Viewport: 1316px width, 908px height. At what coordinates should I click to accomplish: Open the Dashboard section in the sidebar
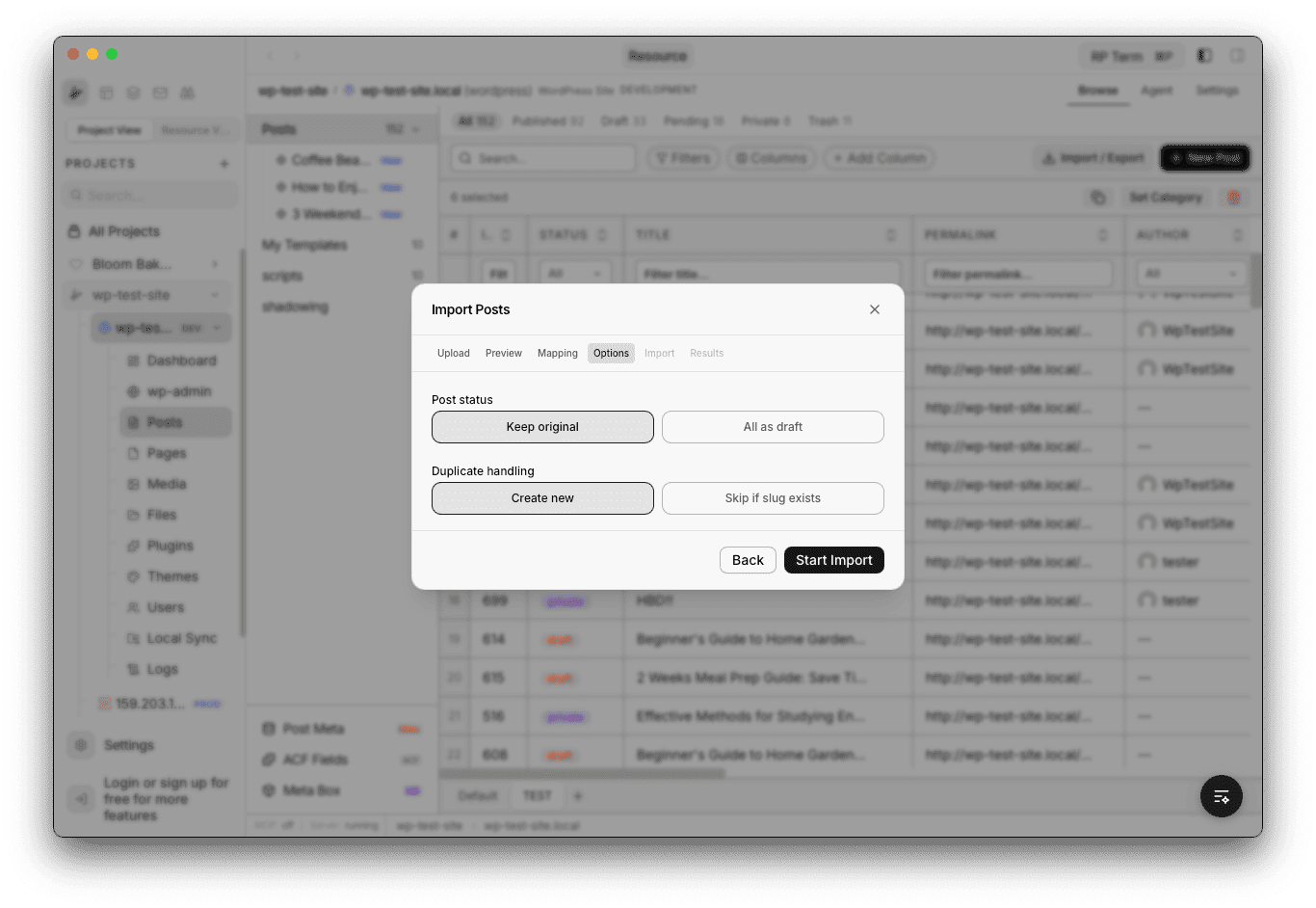click(183, 360)
